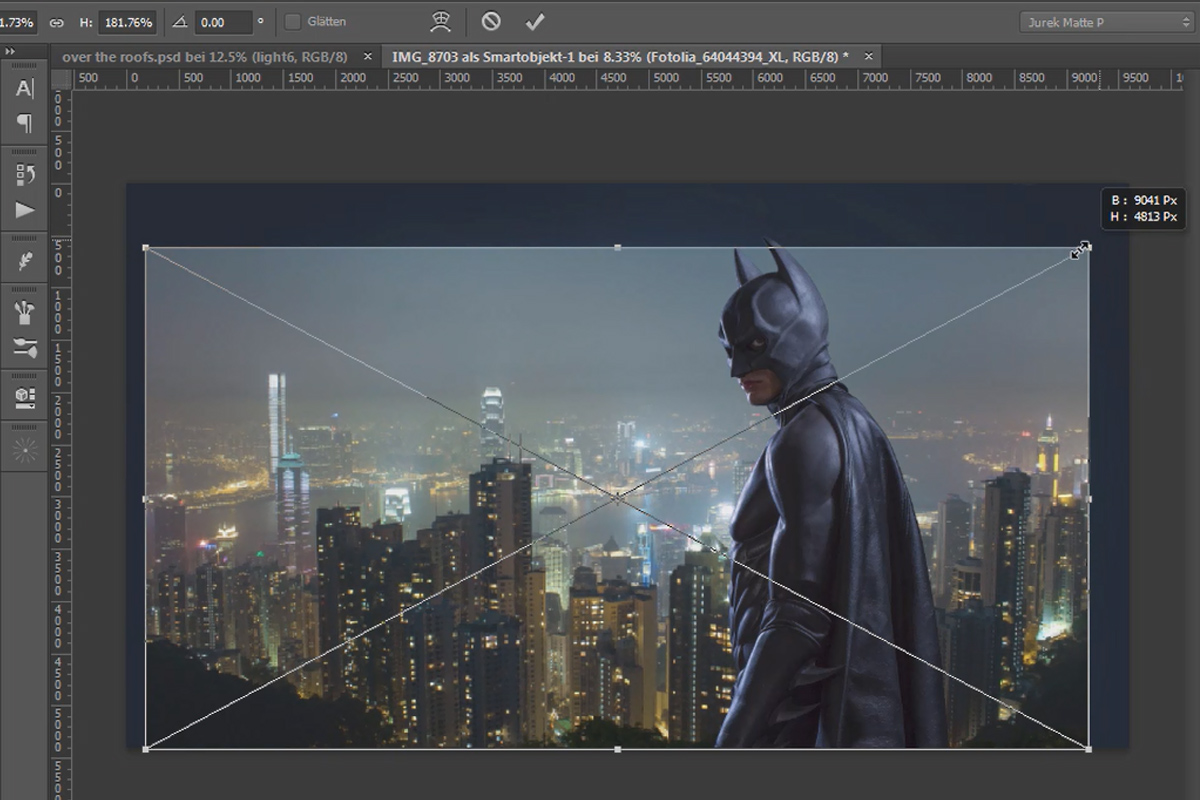Switch to warp mode icon

439,21
